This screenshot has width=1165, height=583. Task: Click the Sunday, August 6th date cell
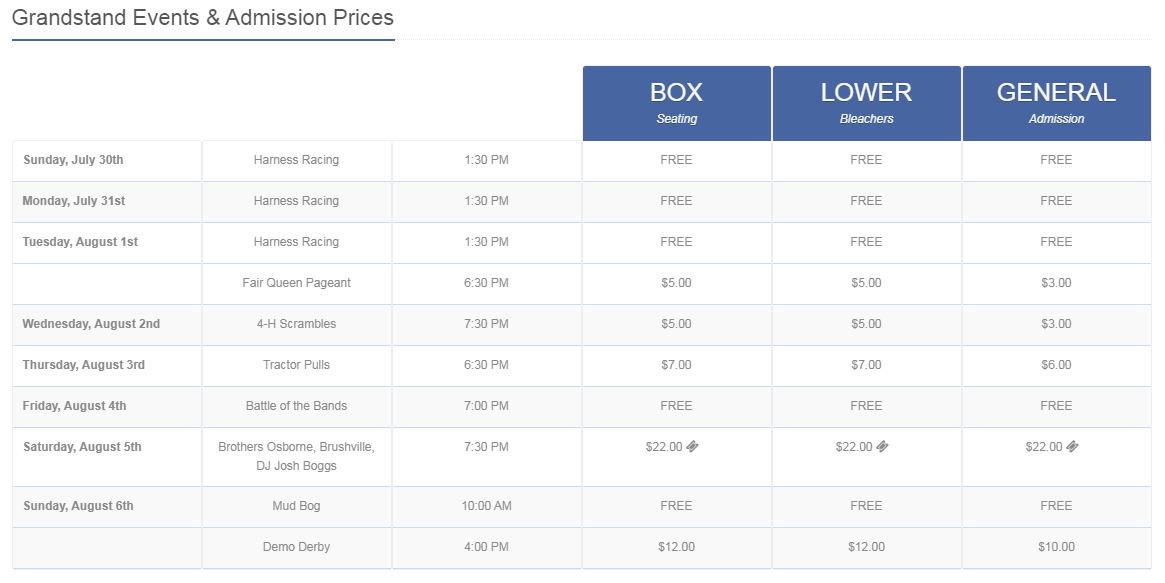pos(107,507)
